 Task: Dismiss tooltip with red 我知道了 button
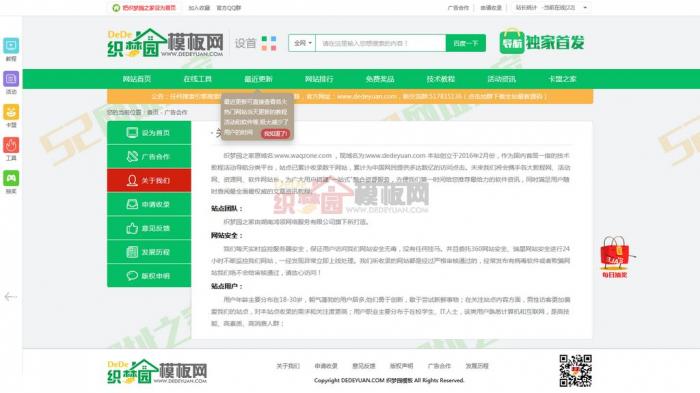click(275, 134)
